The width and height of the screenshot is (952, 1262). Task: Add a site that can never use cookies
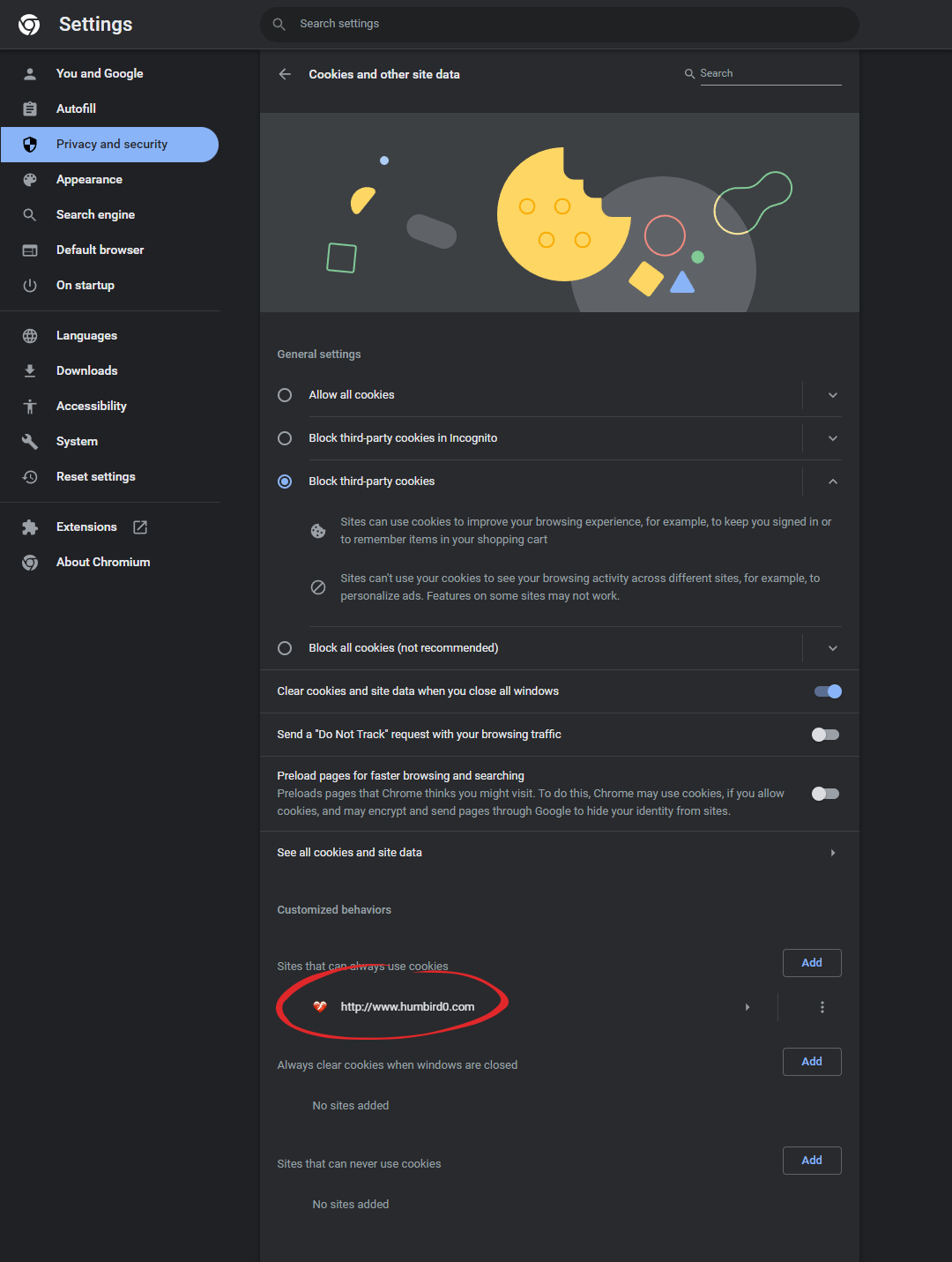pos(811,1161)
